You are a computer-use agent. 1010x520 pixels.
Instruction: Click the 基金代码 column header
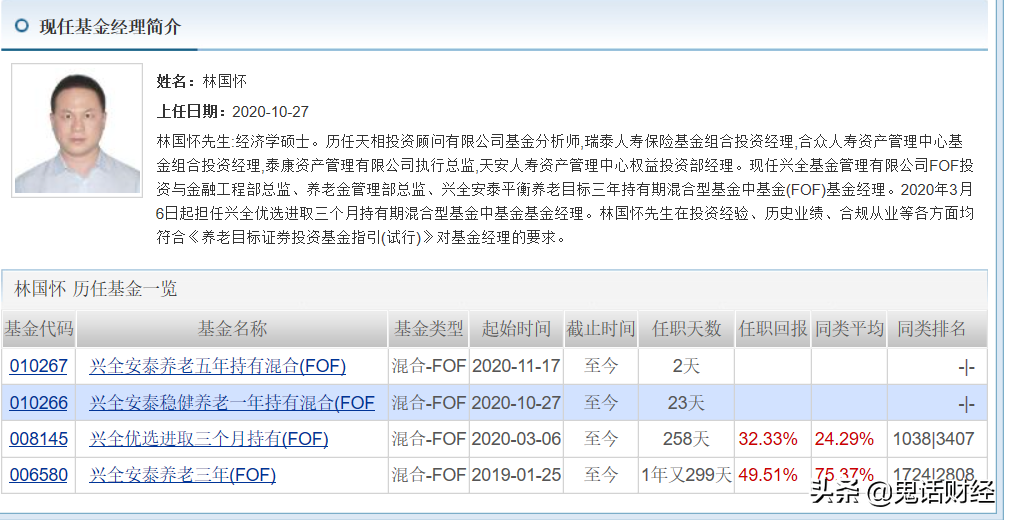pos(39,329)
